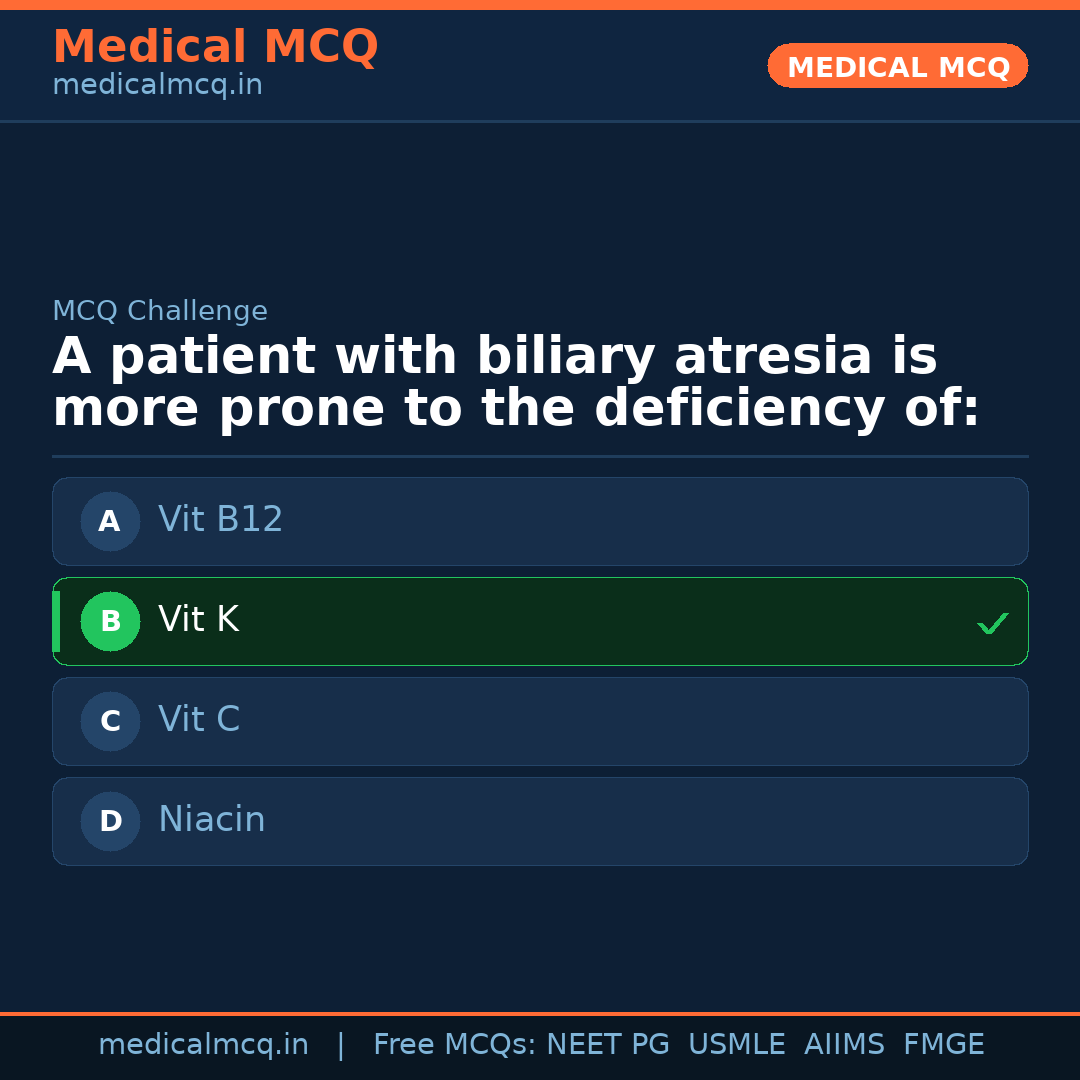Click the Free MCQs footer text
The image size is (1080, 1080).
453,1045
